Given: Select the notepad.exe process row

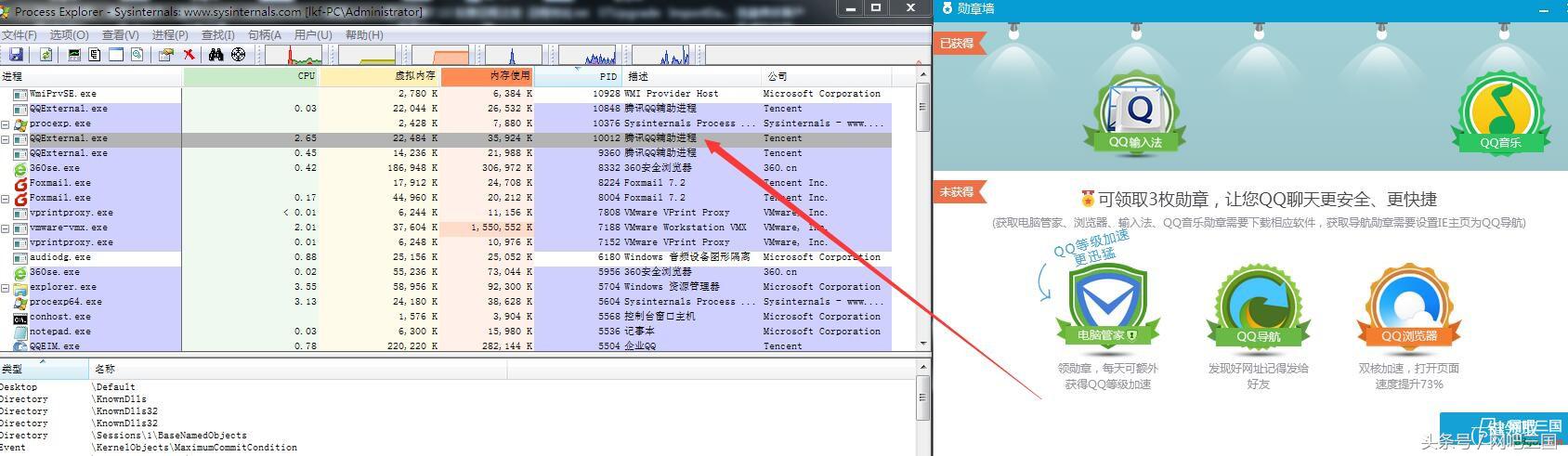Looking at the screenshot, I should (60, 332).
